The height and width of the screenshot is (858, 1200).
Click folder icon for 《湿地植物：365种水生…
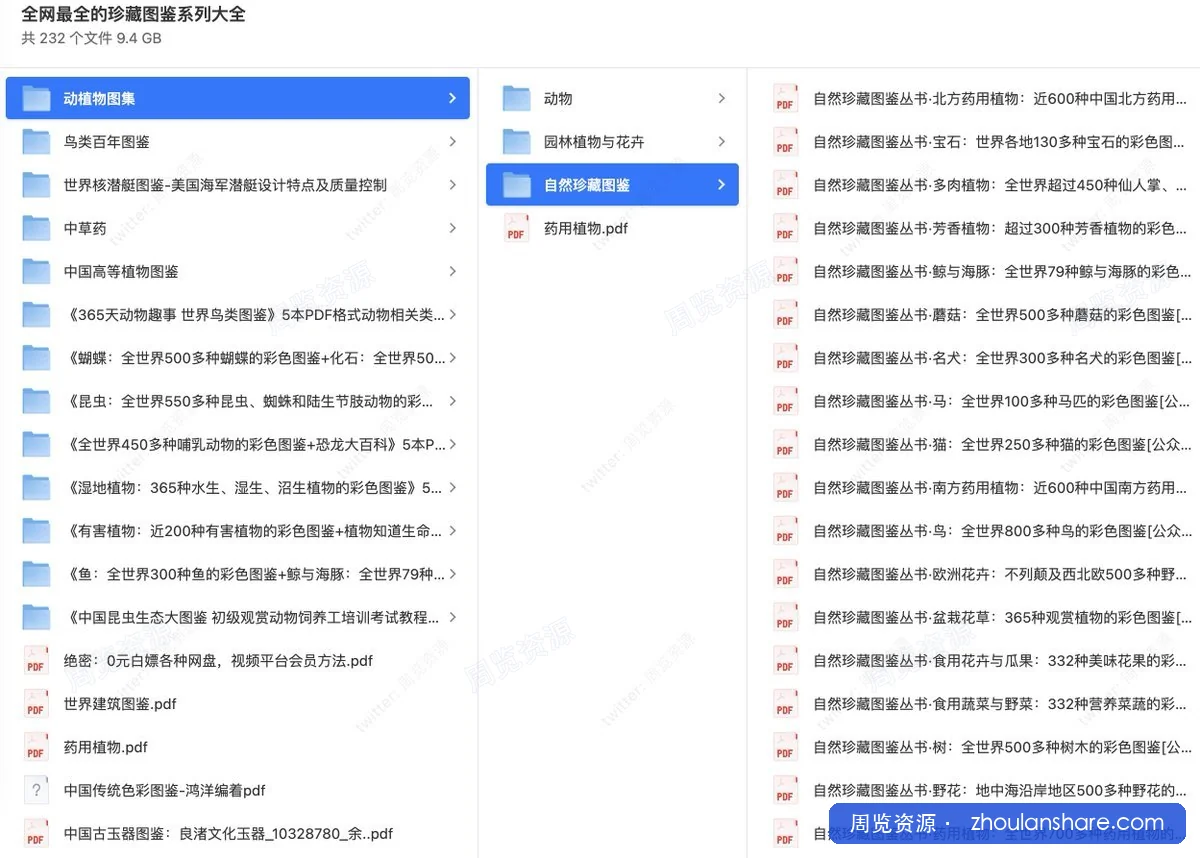pyautogui.click(x=36, y=487)
